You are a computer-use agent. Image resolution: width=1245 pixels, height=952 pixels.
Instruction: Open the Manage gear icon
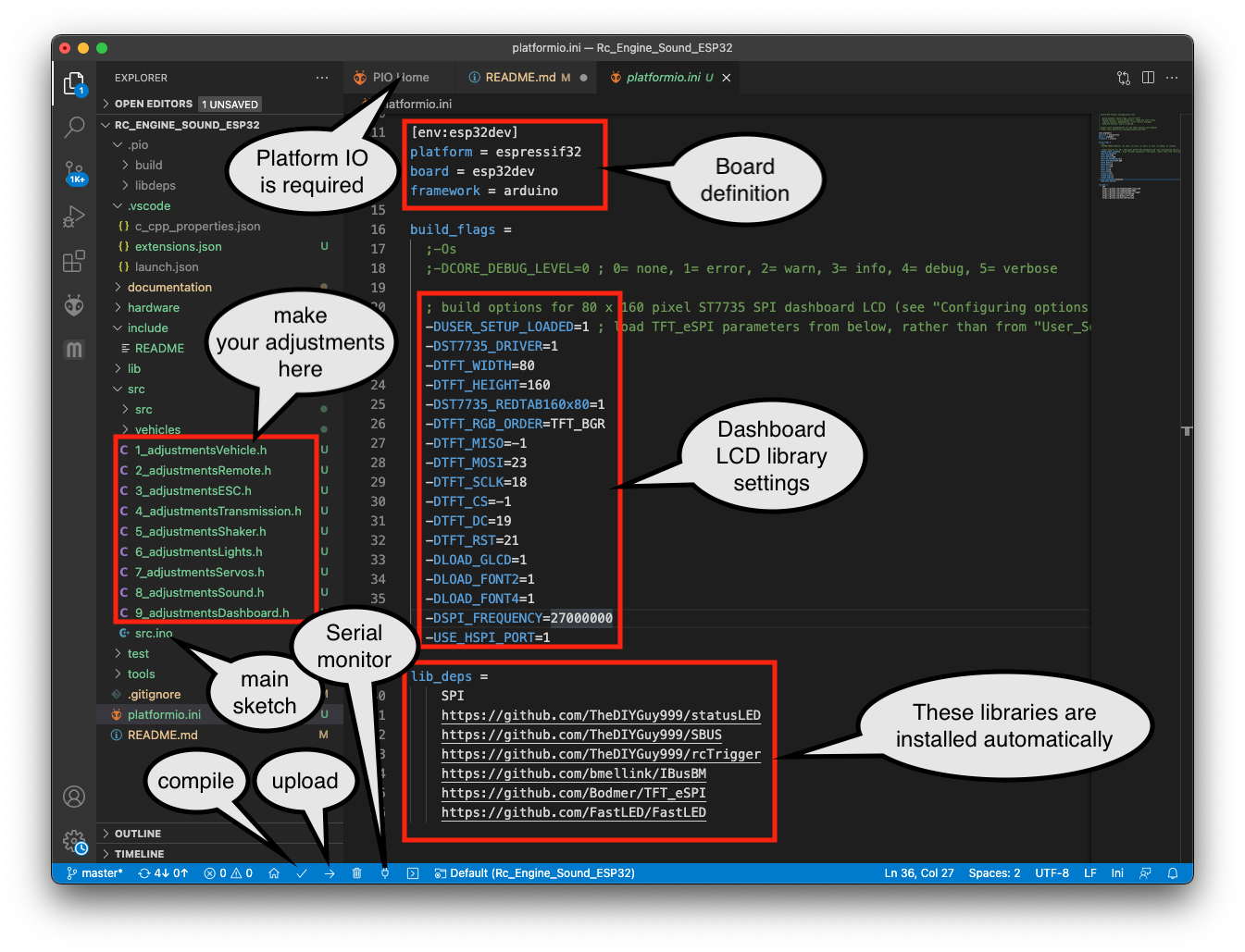(x=75, y=841)
